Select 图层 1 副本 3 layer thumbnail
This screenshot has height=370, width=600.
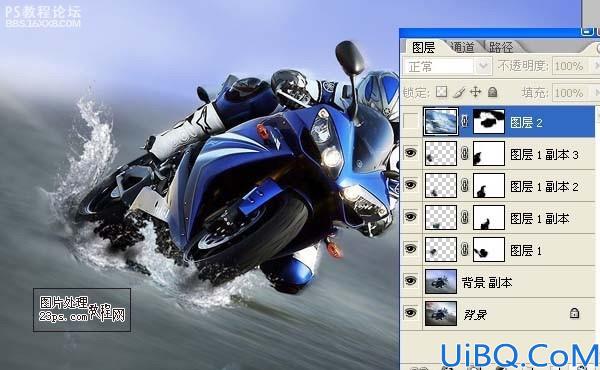pyautogui.click(x=441, y=153)
